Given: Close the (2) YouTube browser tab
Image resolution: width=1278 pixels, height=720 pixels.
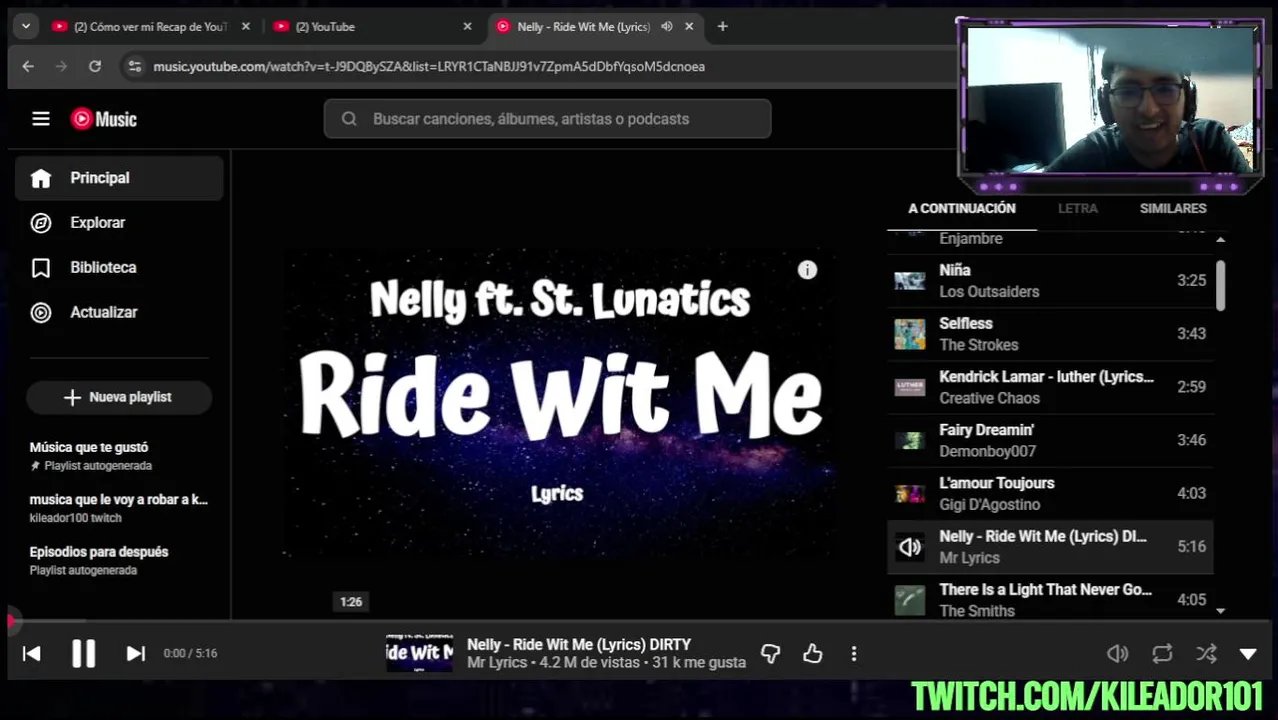Looking at the screenshot, I should pos(467,27).
